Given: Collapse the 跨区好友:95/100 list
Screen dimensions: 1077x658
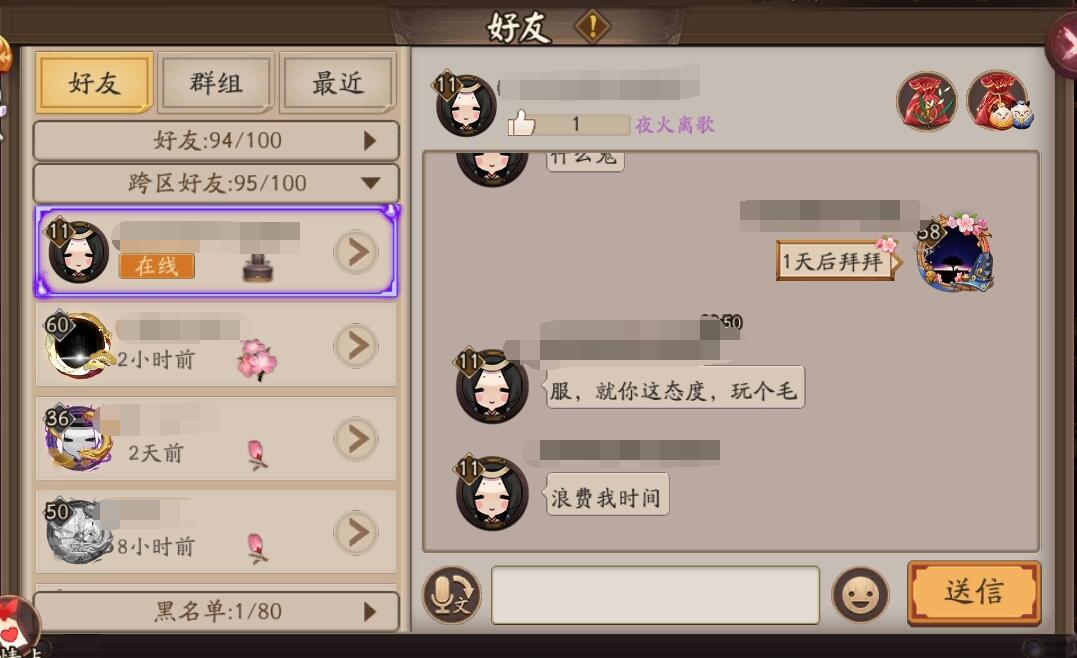Looking at the screenshot, I should tap(216, 183).
